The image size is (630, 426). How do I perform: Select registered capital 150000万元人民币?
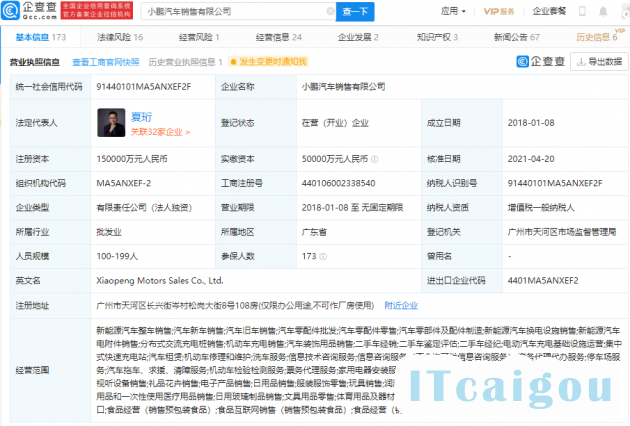[132, 159]
